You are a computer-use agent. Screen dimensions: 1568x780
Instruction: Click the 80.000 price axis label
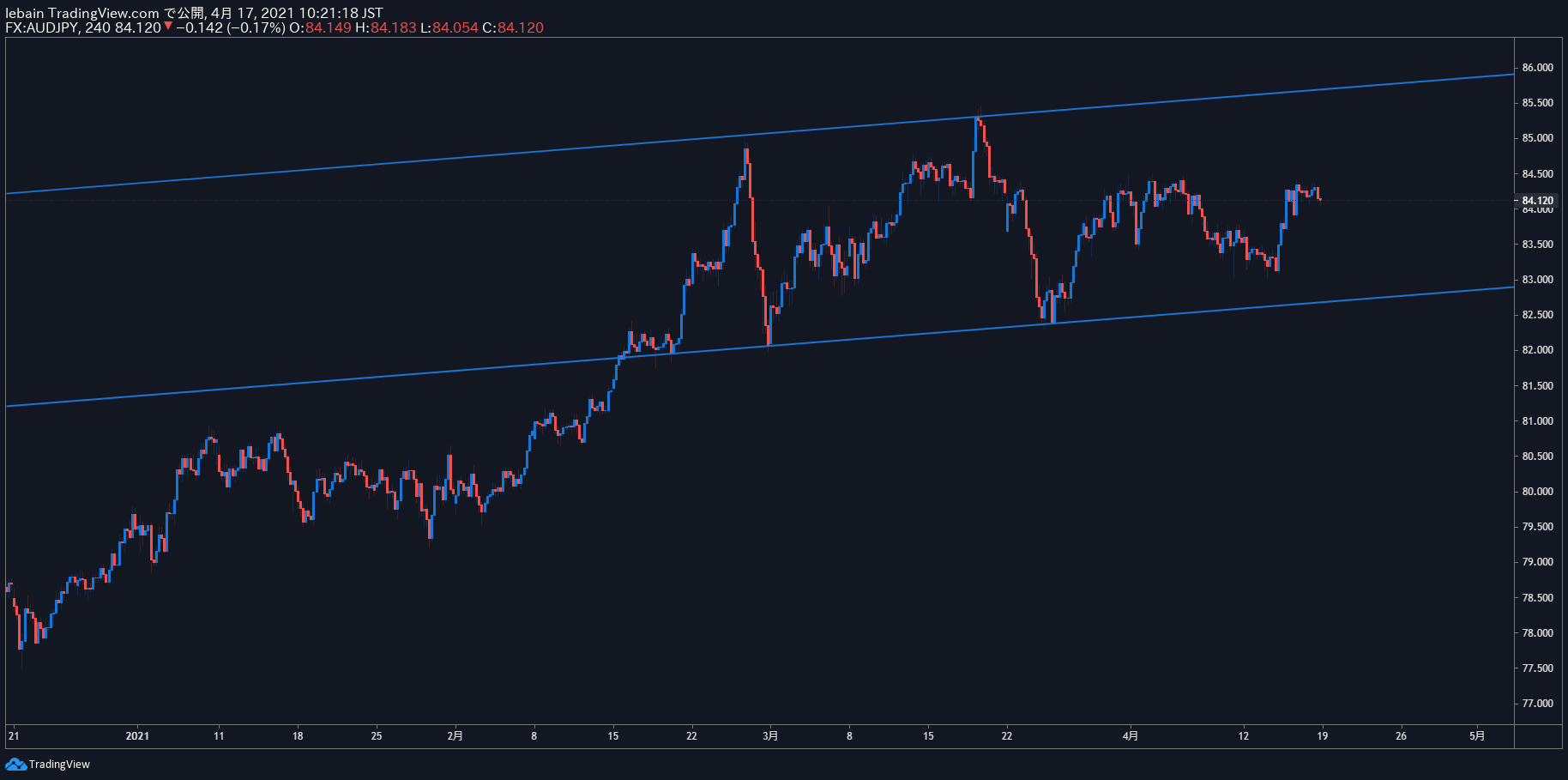1537,492
